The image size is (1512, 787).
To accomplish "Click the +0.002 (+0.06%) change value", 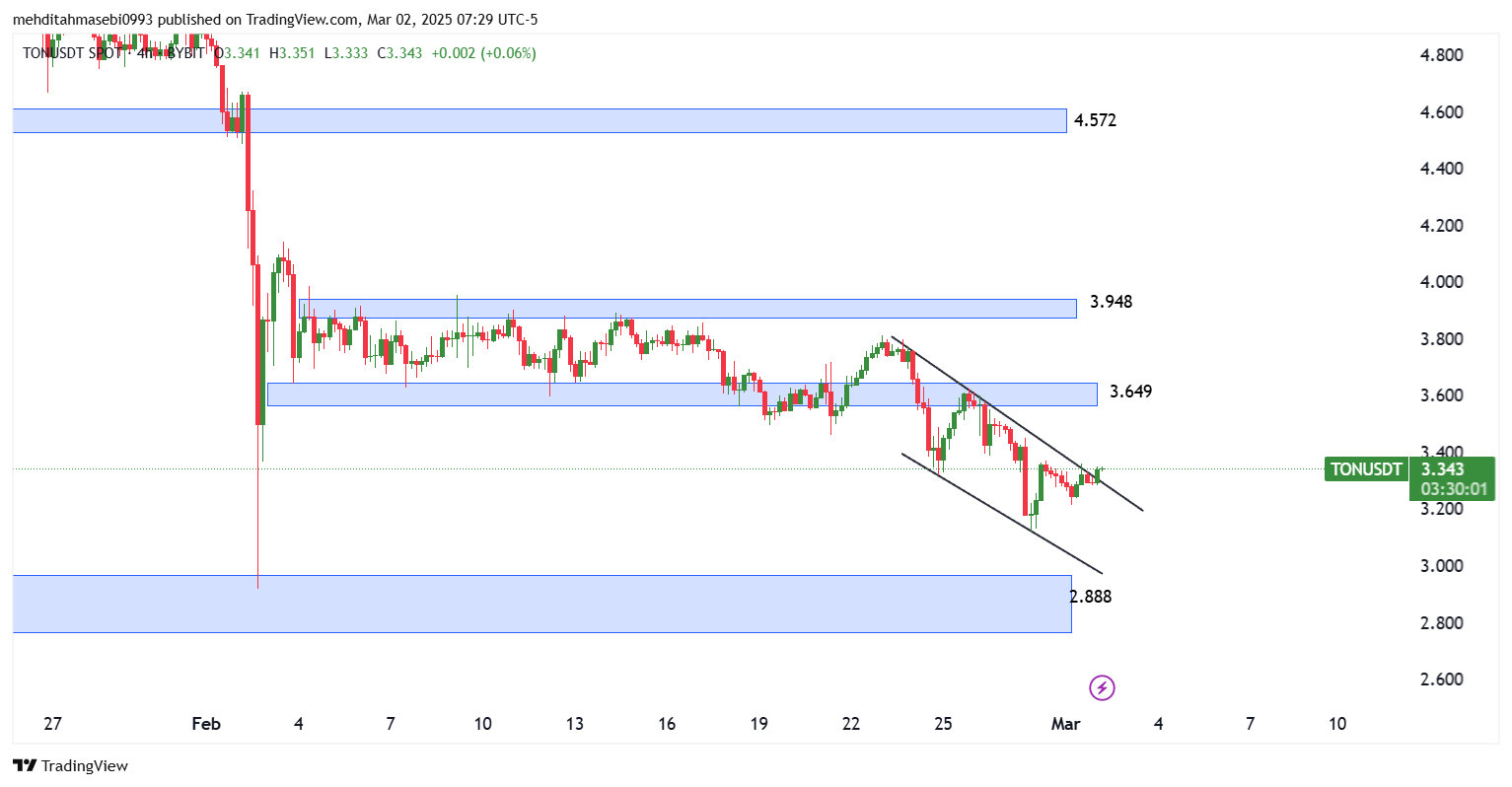I will click(x=483, y=53).
